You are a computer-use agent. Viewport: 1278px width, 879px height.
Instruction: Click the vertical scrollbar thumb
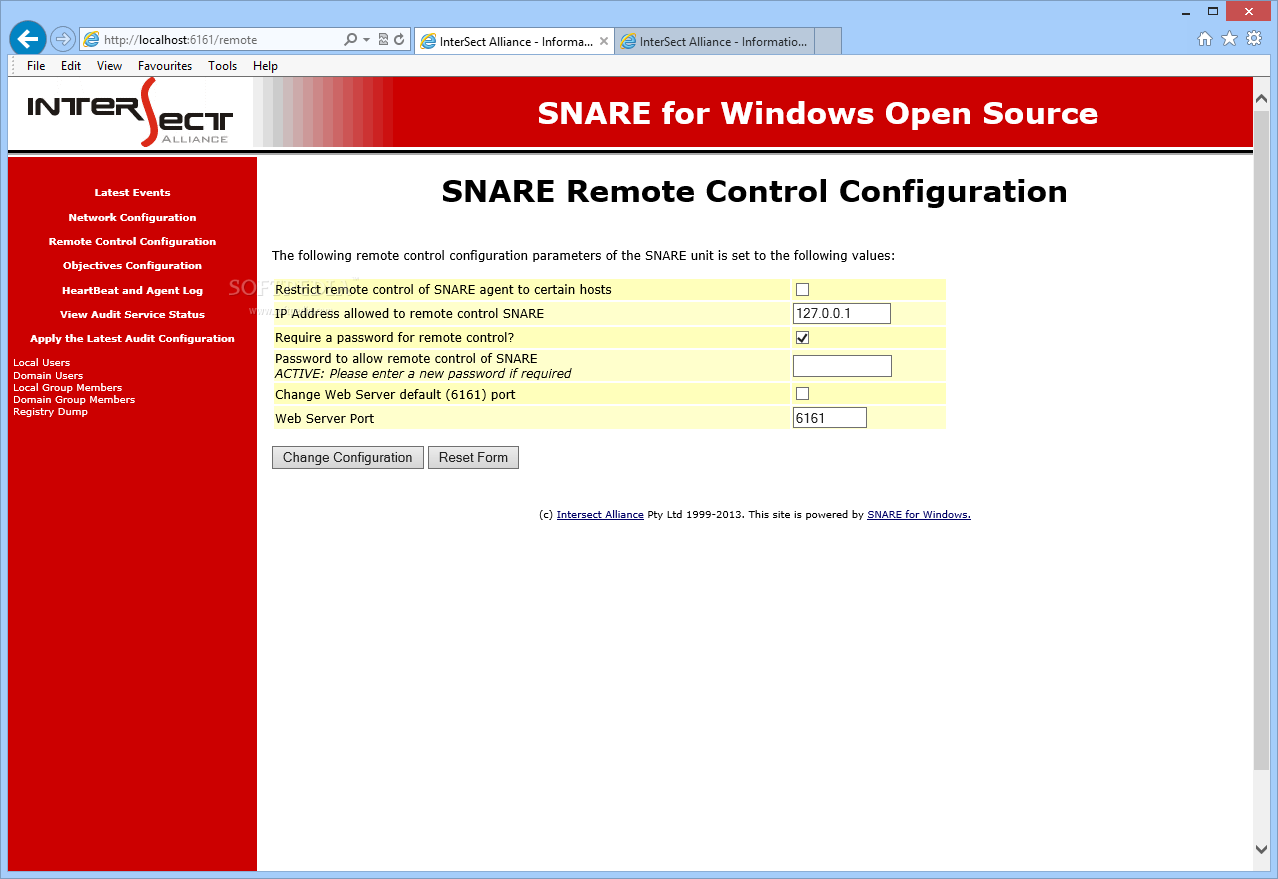(1261, 440)
